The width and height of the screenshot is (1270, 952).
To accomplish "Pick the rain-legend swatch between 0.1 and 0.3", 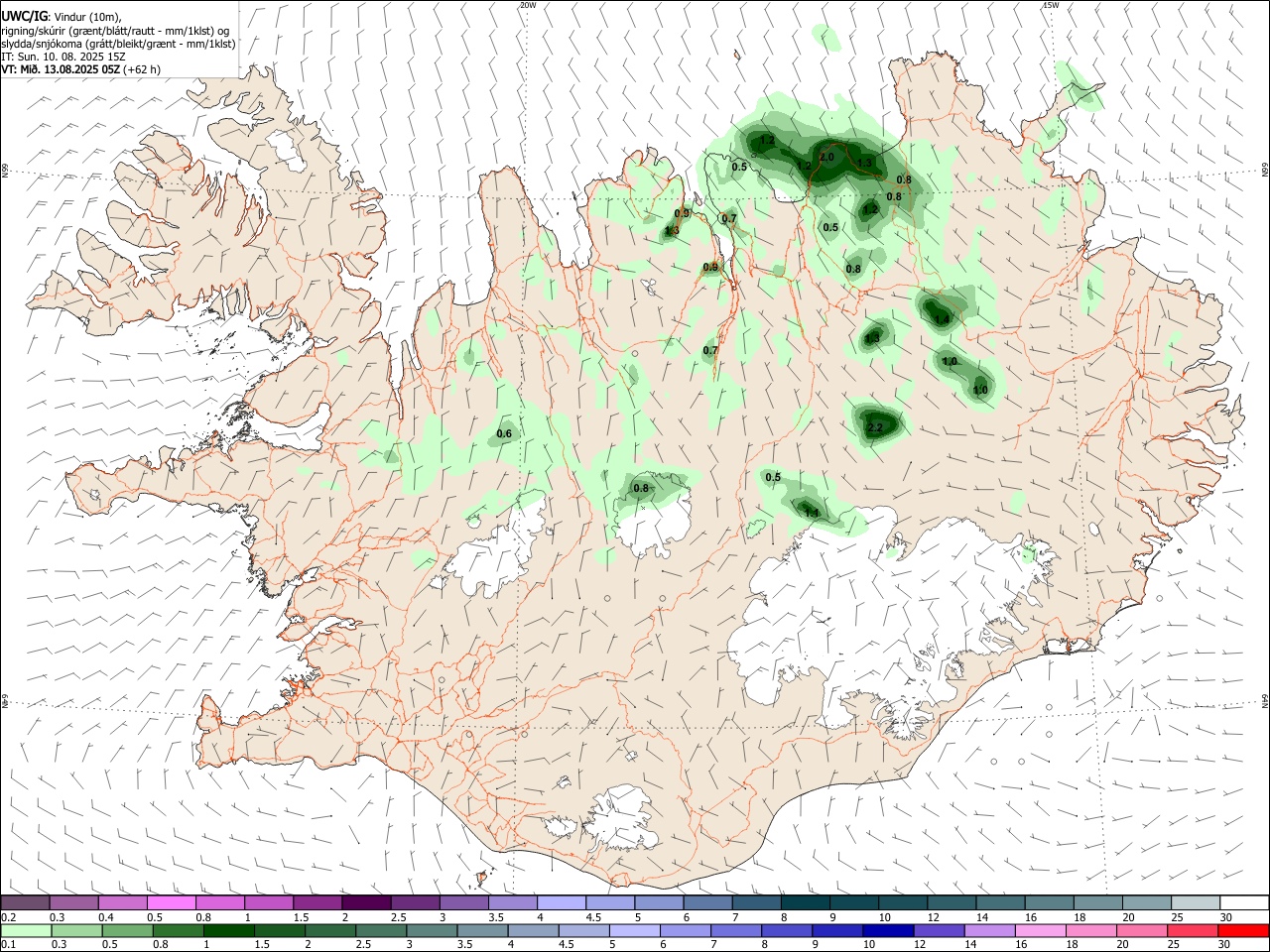I will pos(26,930).
